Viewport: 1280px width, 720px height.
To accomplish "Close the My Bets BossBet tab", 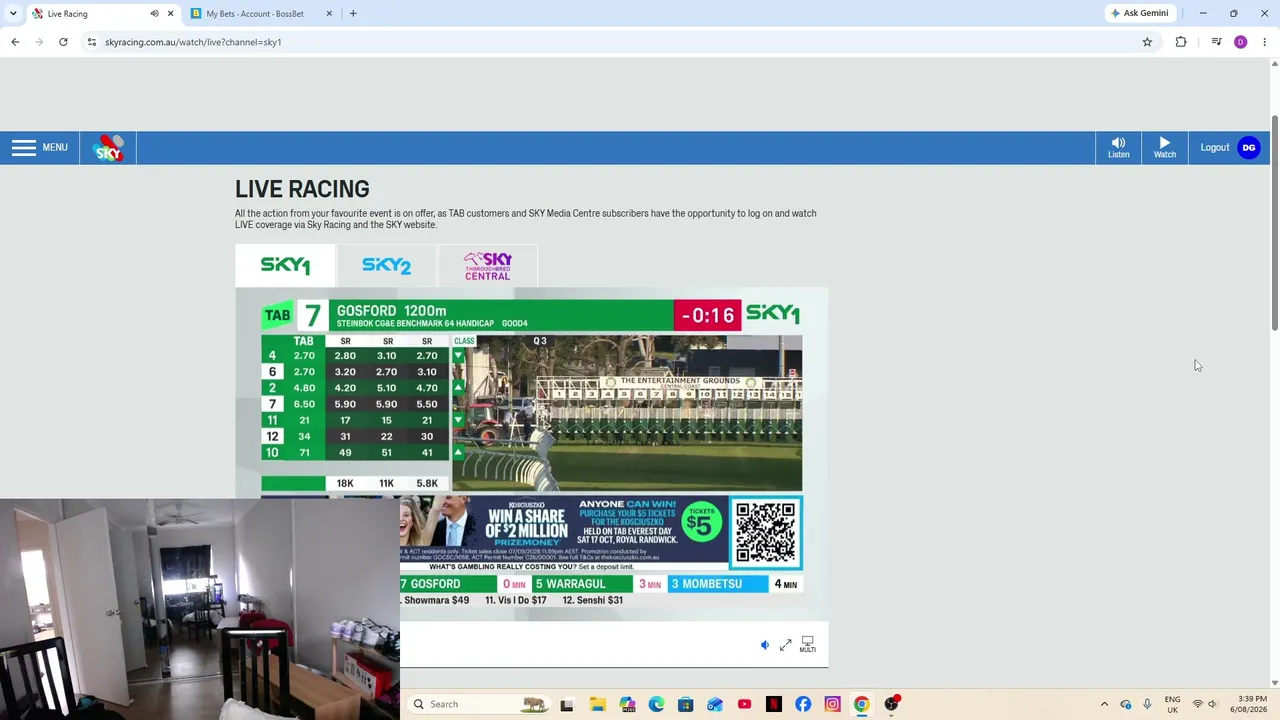I will pos(329,13).
